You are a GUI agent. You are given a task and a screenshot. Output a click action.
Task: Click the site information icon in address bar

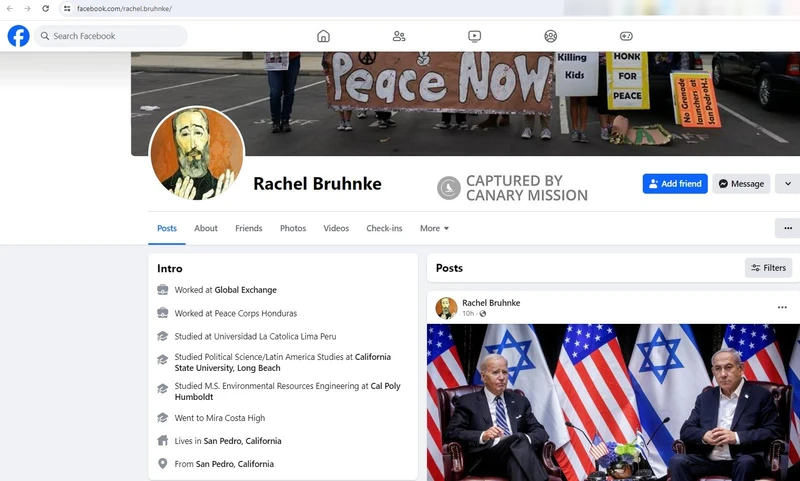[67, 9]
